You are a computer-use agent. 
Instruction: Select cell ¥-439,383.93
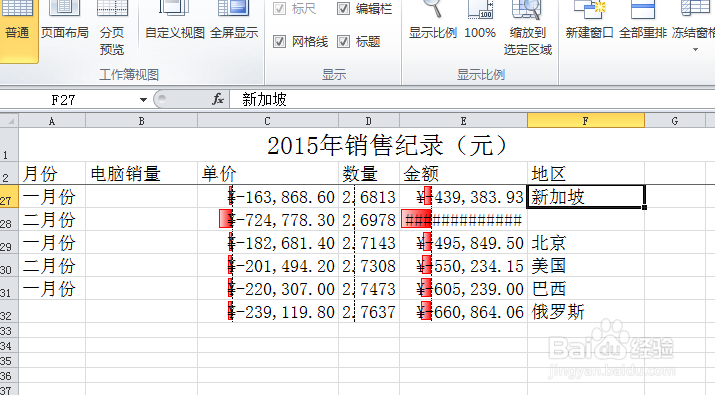(463, 197)
